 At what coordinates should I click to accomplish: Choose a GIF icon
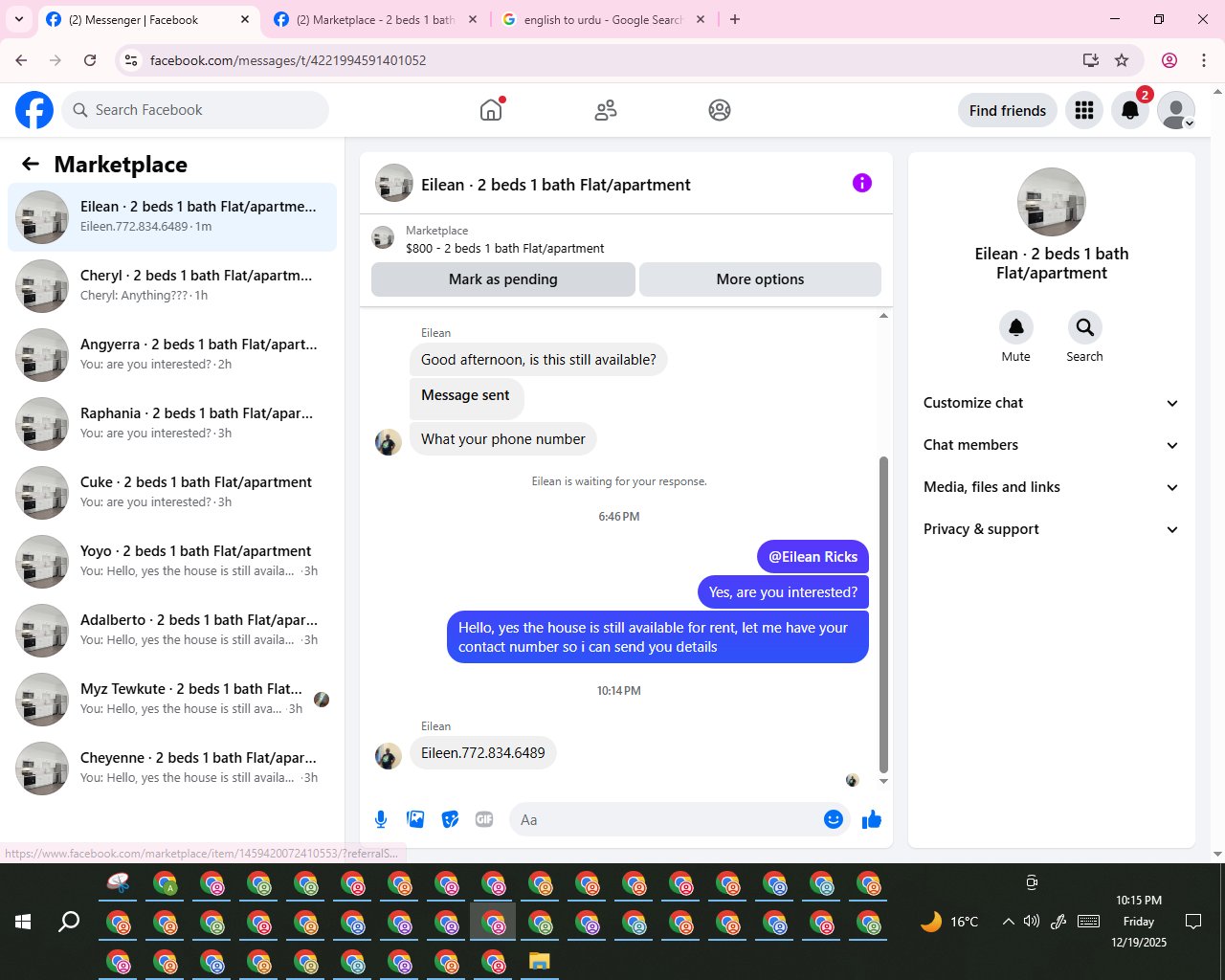(x=484, y=819)
